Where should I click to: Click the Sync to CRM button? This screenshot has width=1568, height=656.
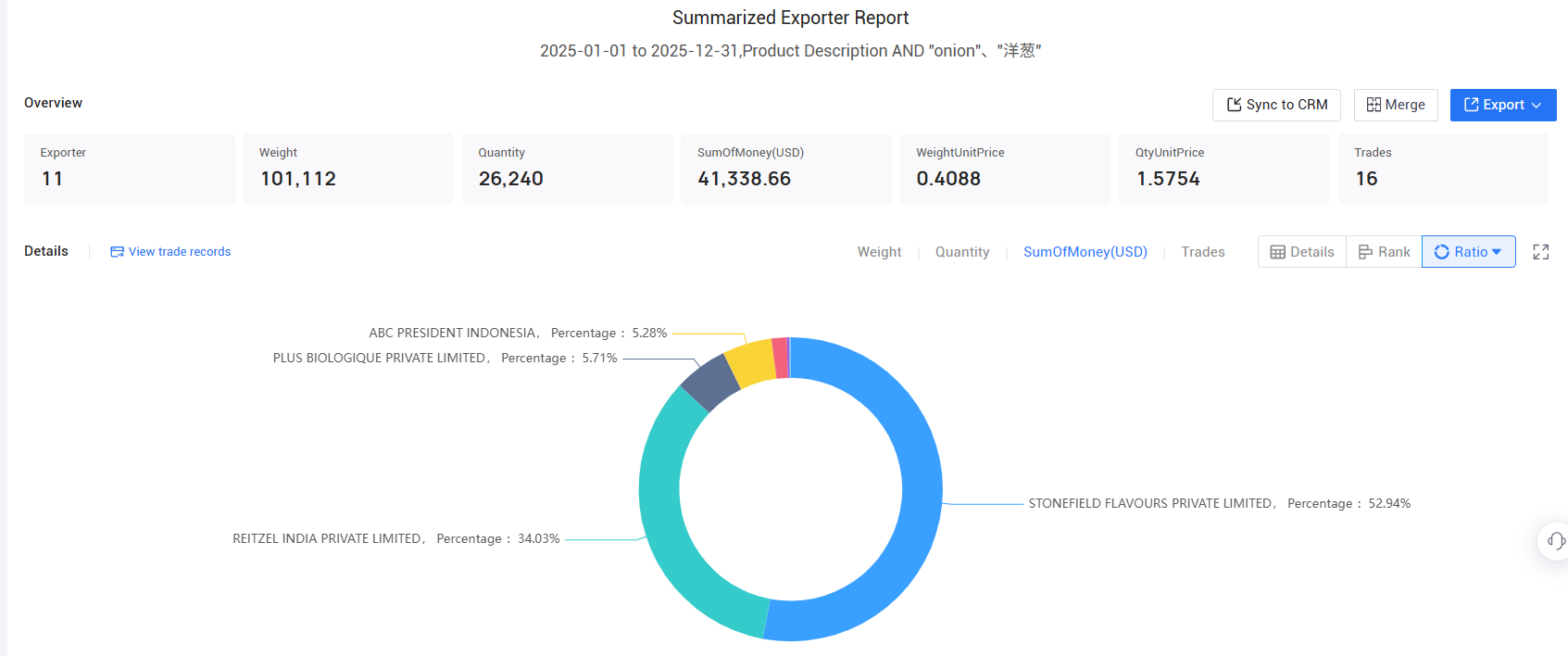pos(1277,105)
